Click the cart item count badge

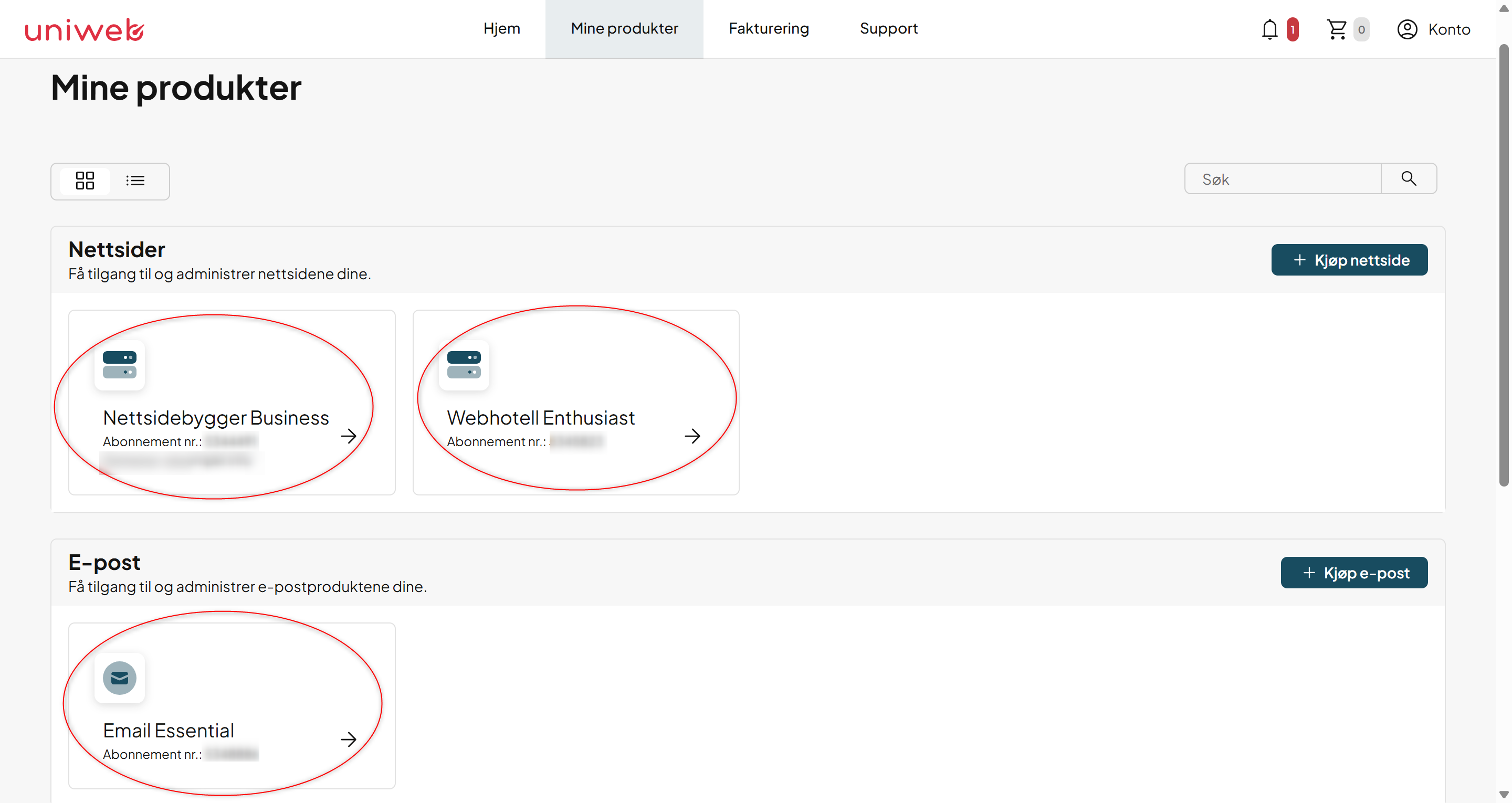[1361, 29]
